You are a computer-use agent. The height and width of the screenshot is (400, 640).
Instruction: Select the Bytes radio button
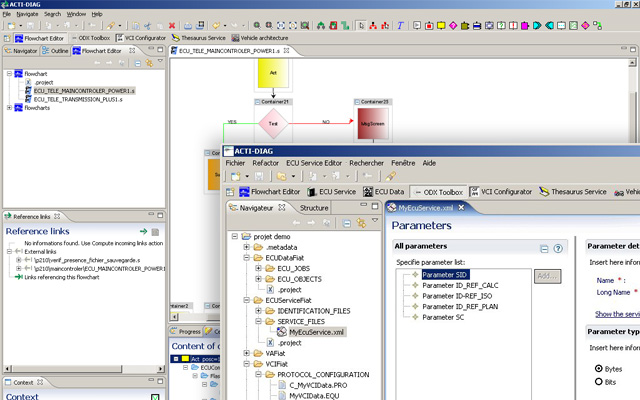coord(599,369)
